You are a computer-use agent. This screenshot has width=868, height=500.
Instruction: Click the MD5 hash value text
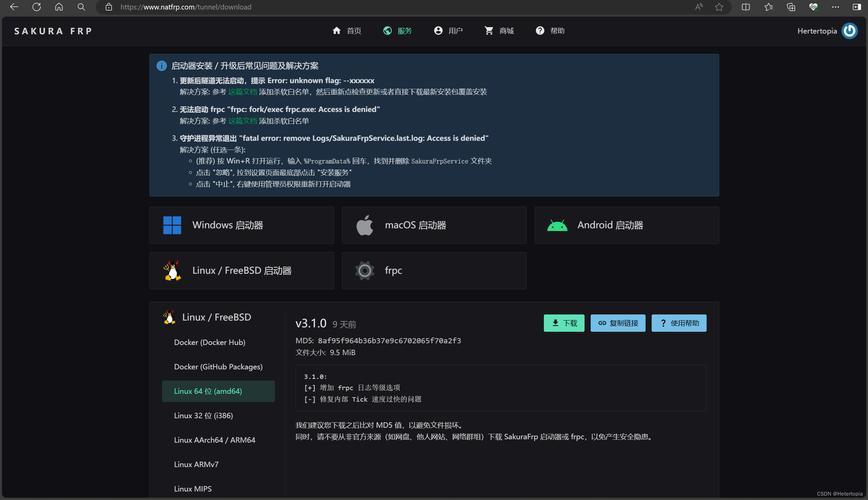tap(389, 341)
